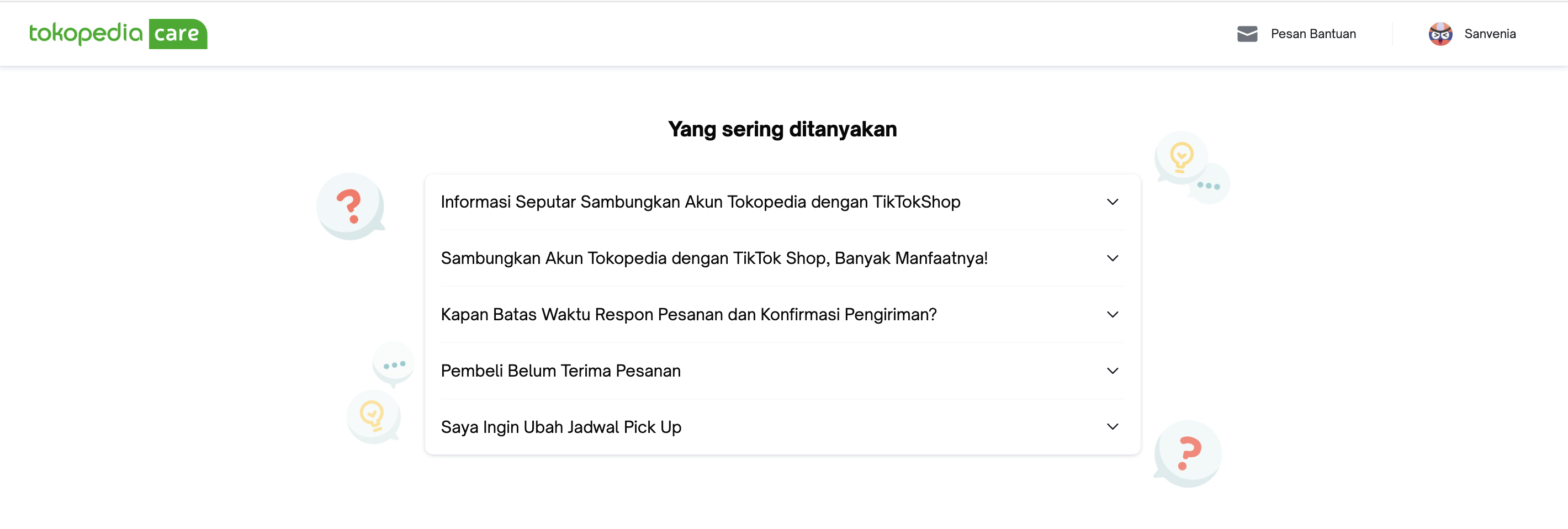
Task: Open question Pembeli Belum Terima Pesanan
Action: 560,371
